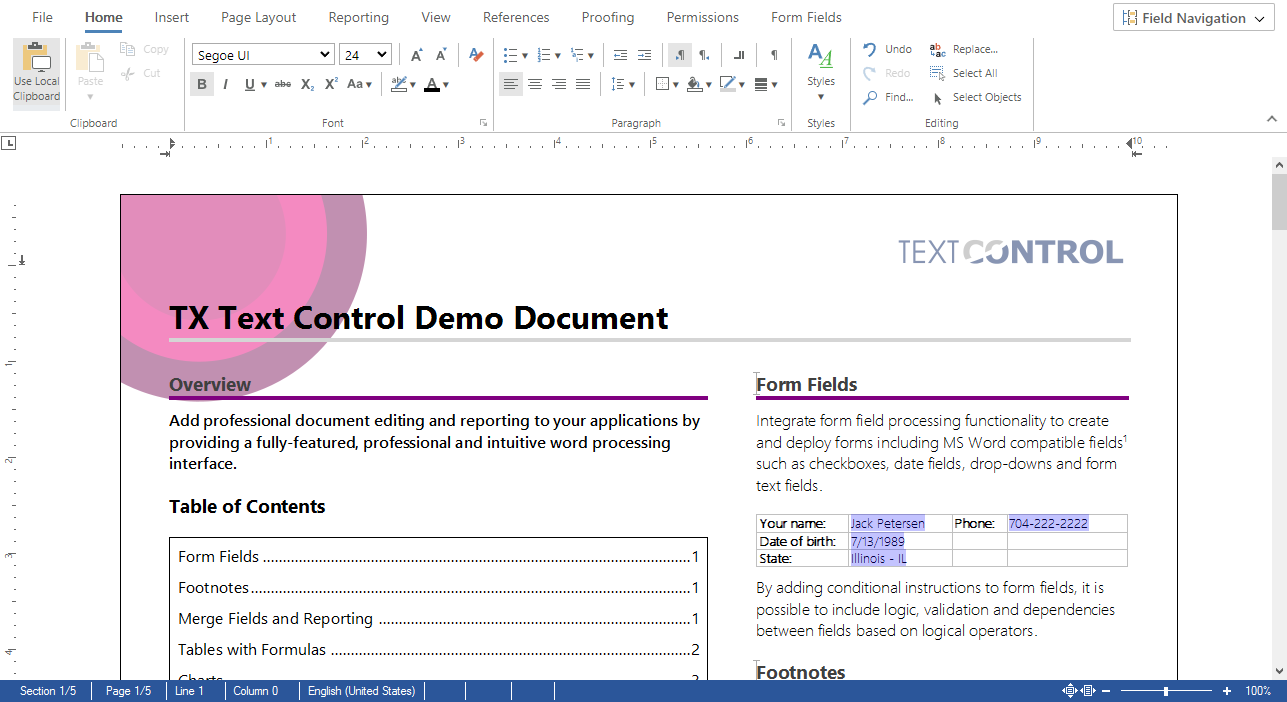Expand the bullet list dropdown

click(x=524, y=55)
